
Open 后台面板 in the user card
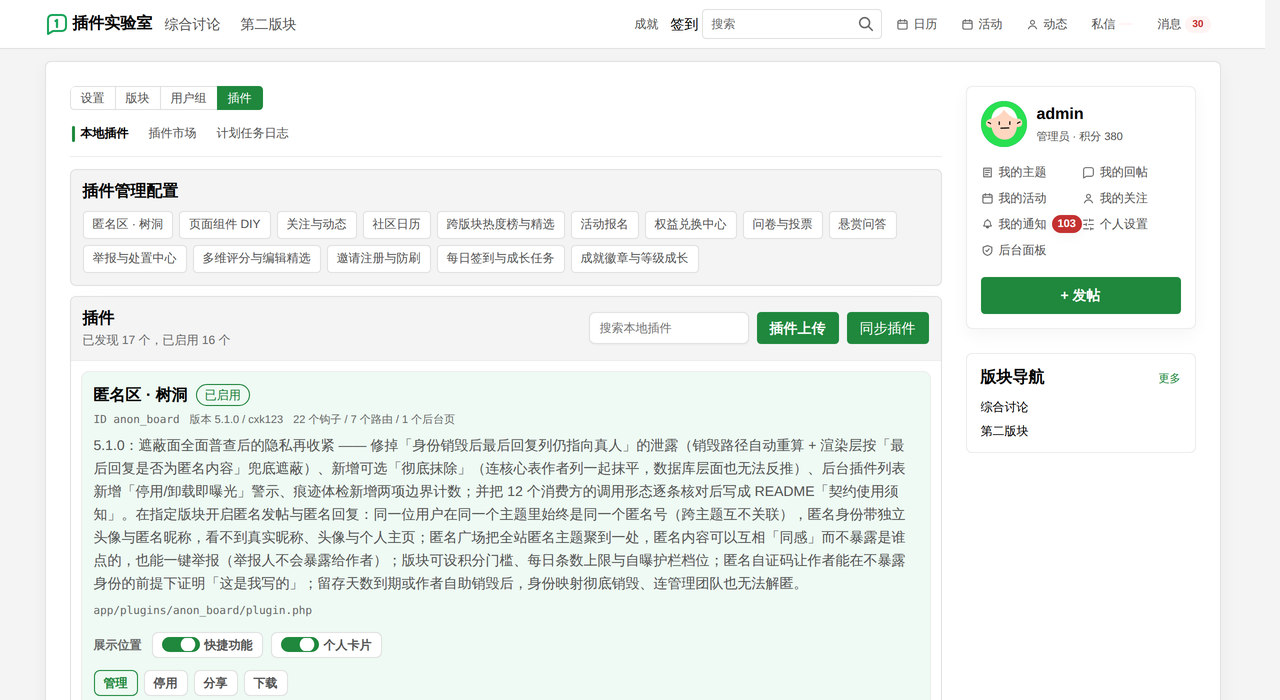click(x=1014, y=250)
